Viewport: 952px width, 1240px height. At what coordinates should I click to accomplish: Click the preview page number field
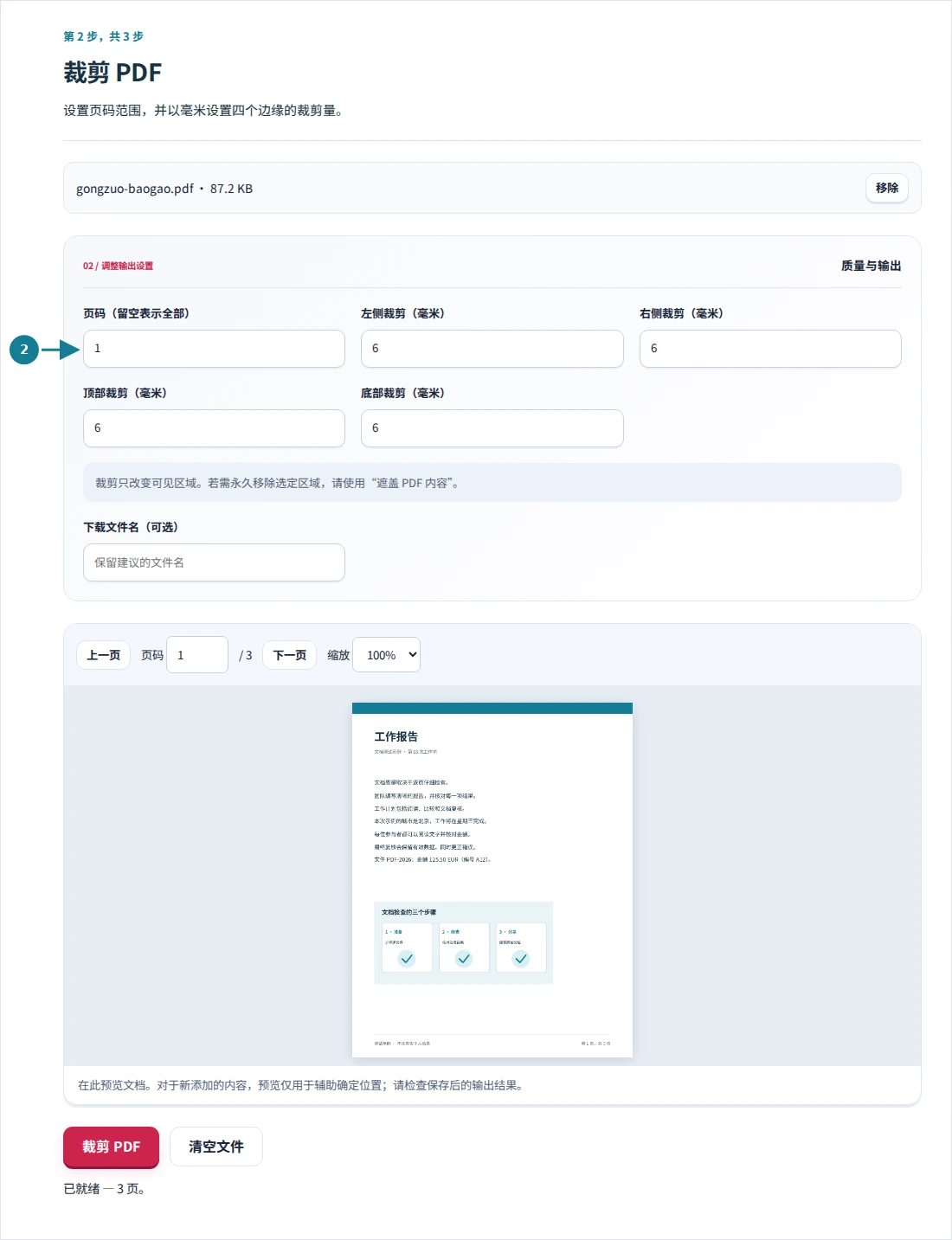197,655
